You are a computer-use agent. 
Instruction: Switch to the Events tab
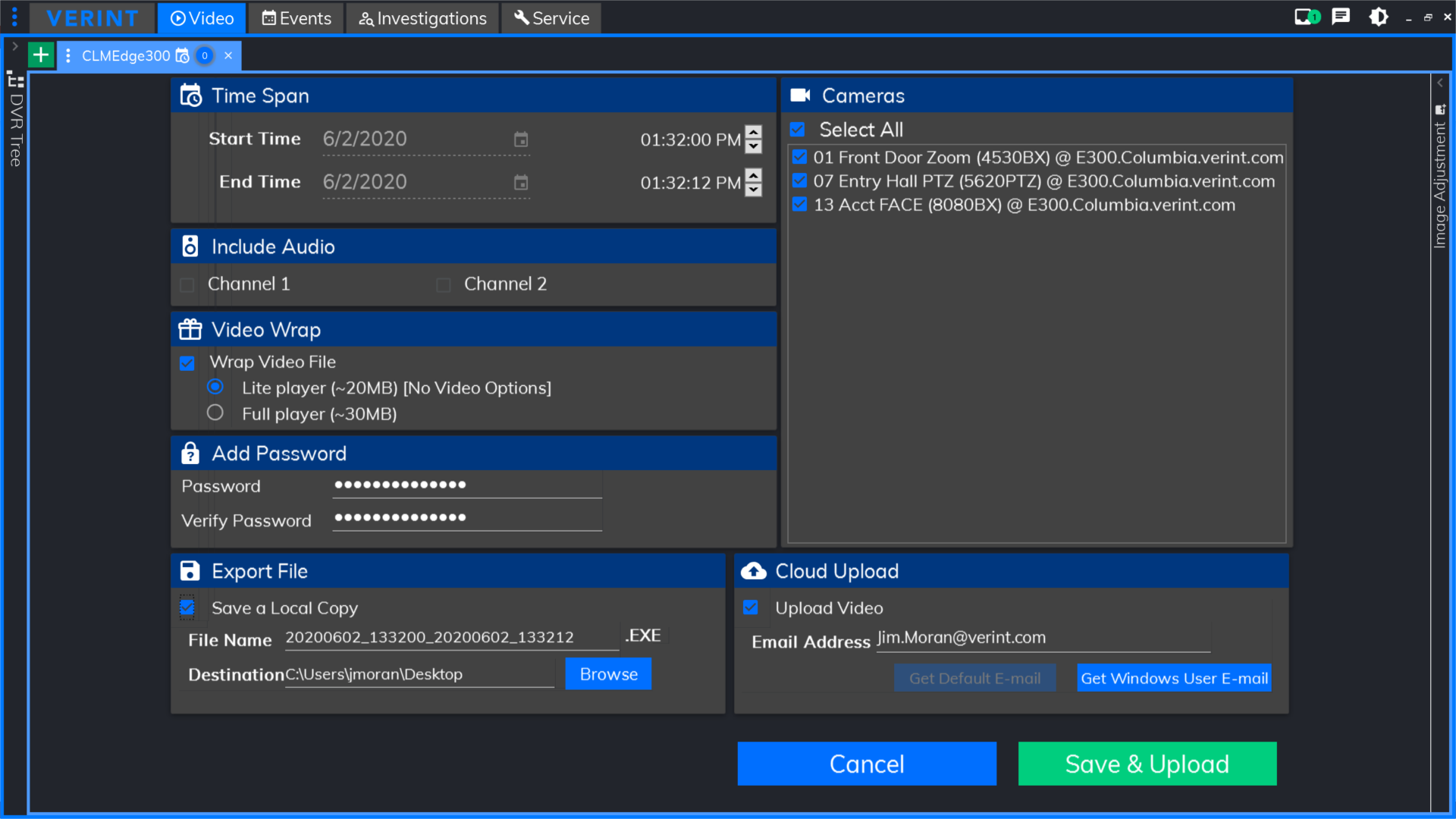coord(295,17)
